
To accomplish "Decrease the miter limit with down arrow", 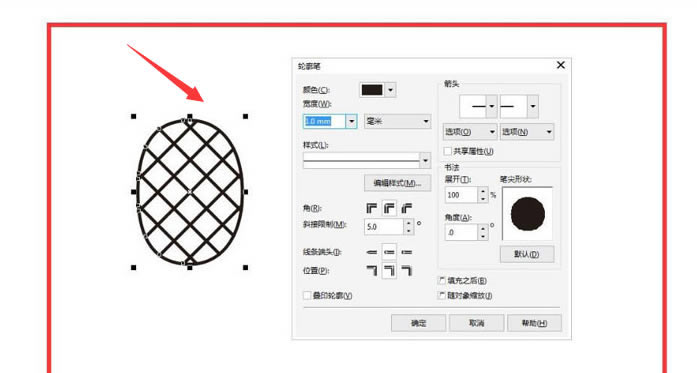I will coord(409,231).
